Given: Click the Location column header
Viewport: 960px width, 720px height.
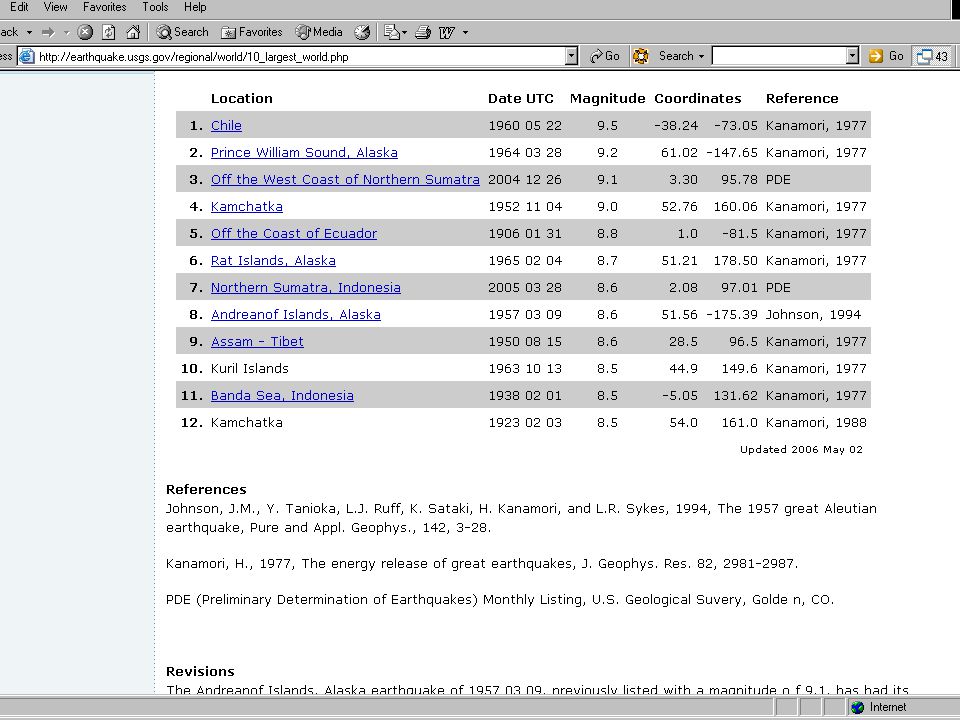Looking at the screenshot, I should [x=242, y=99].
